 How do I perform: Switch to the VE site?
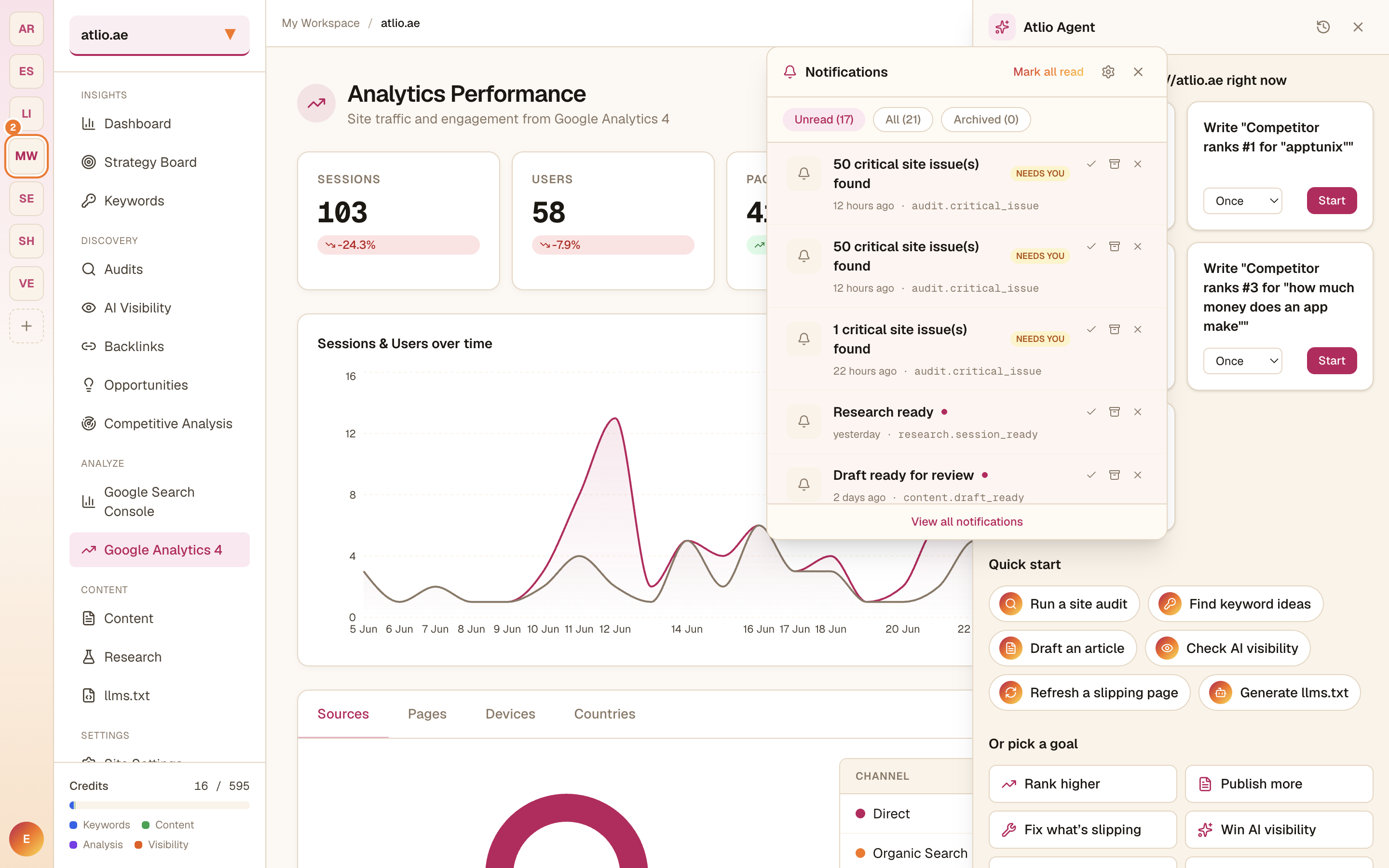[x=27, y=284]
